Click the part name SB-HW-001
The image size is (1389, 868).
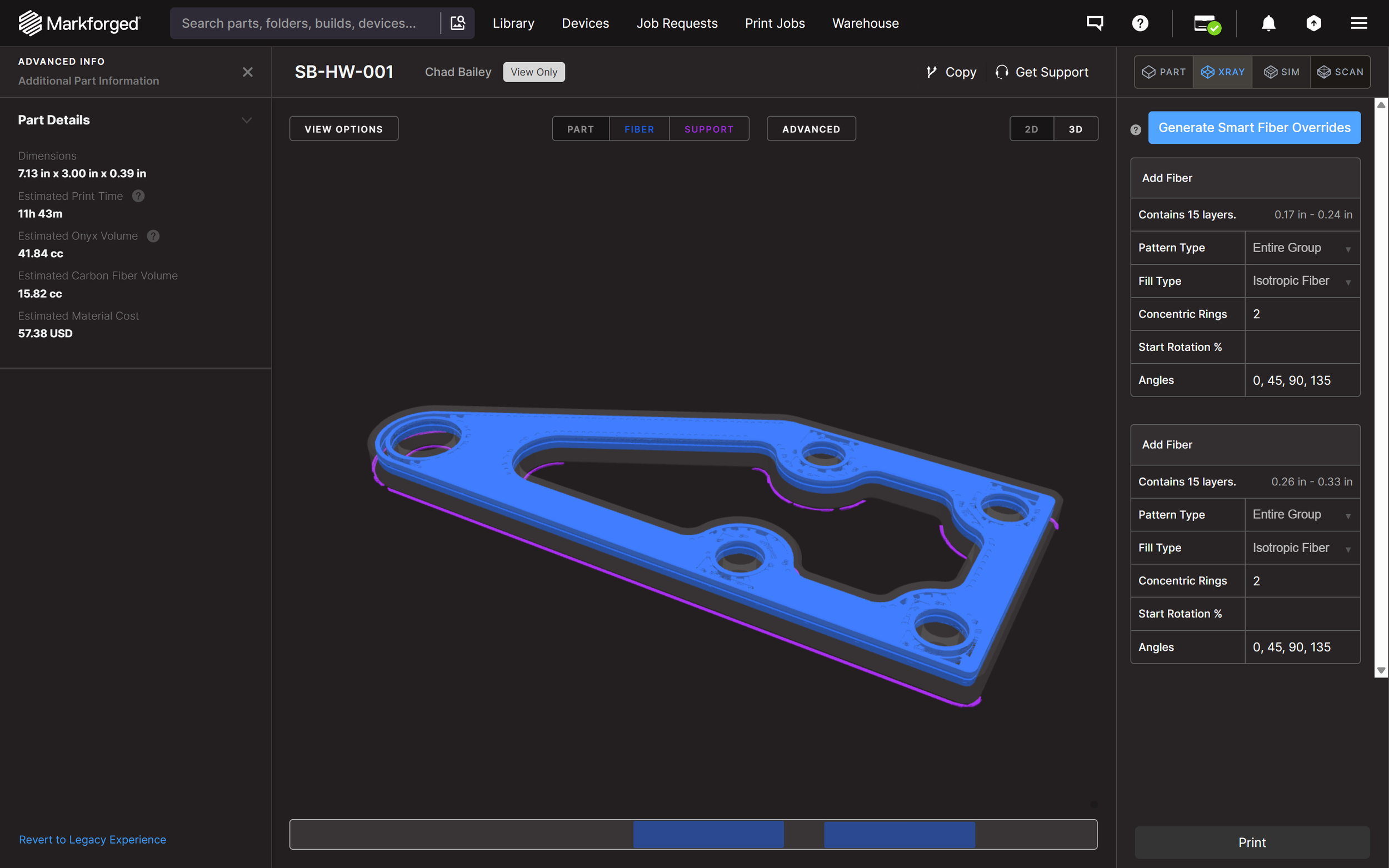pyautogui.click(x=344, y=72)
